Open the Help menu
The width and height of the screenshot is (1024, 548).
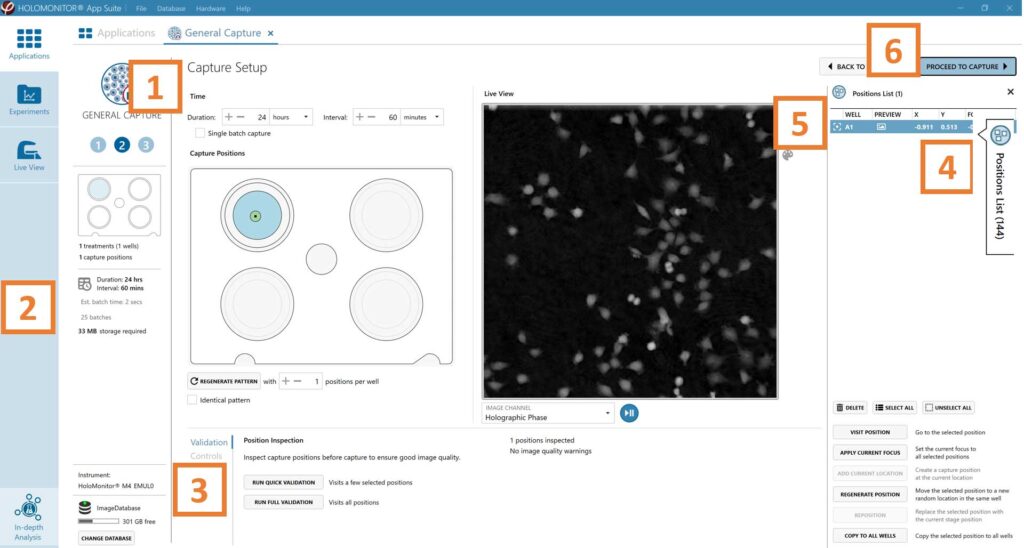[243, 8]
